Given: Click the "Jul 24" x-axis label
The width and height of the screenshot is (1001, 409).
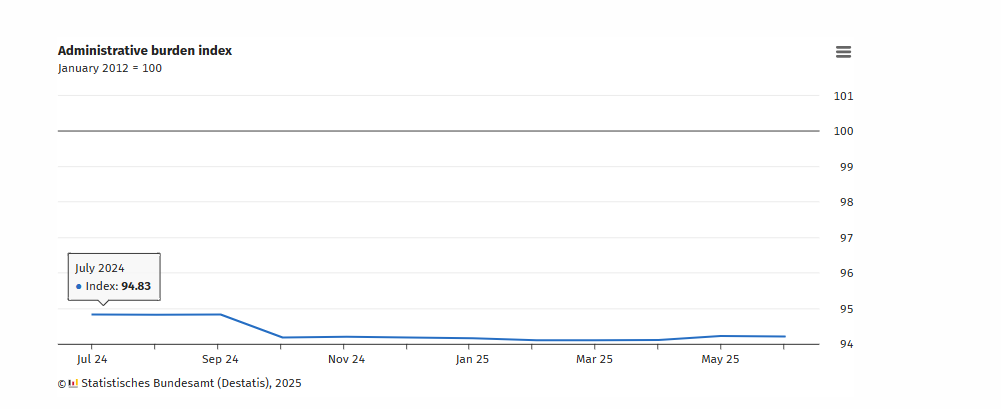Looking at the screenshot, I should coord(92,359).
